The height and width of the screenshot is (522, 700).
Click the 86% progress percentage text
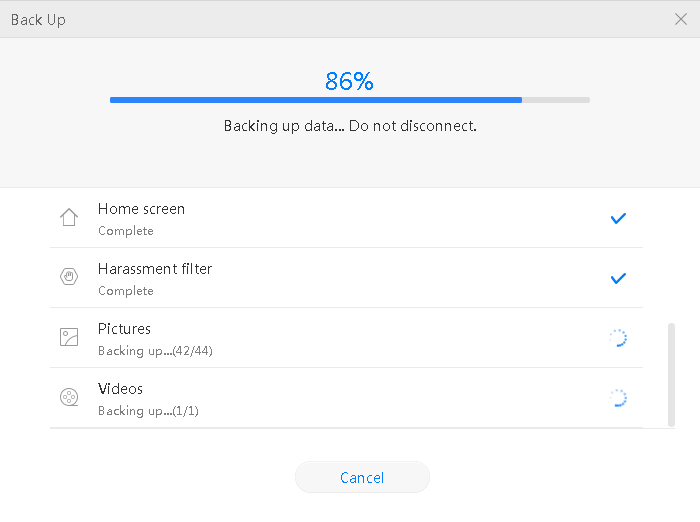pos(349,81)
